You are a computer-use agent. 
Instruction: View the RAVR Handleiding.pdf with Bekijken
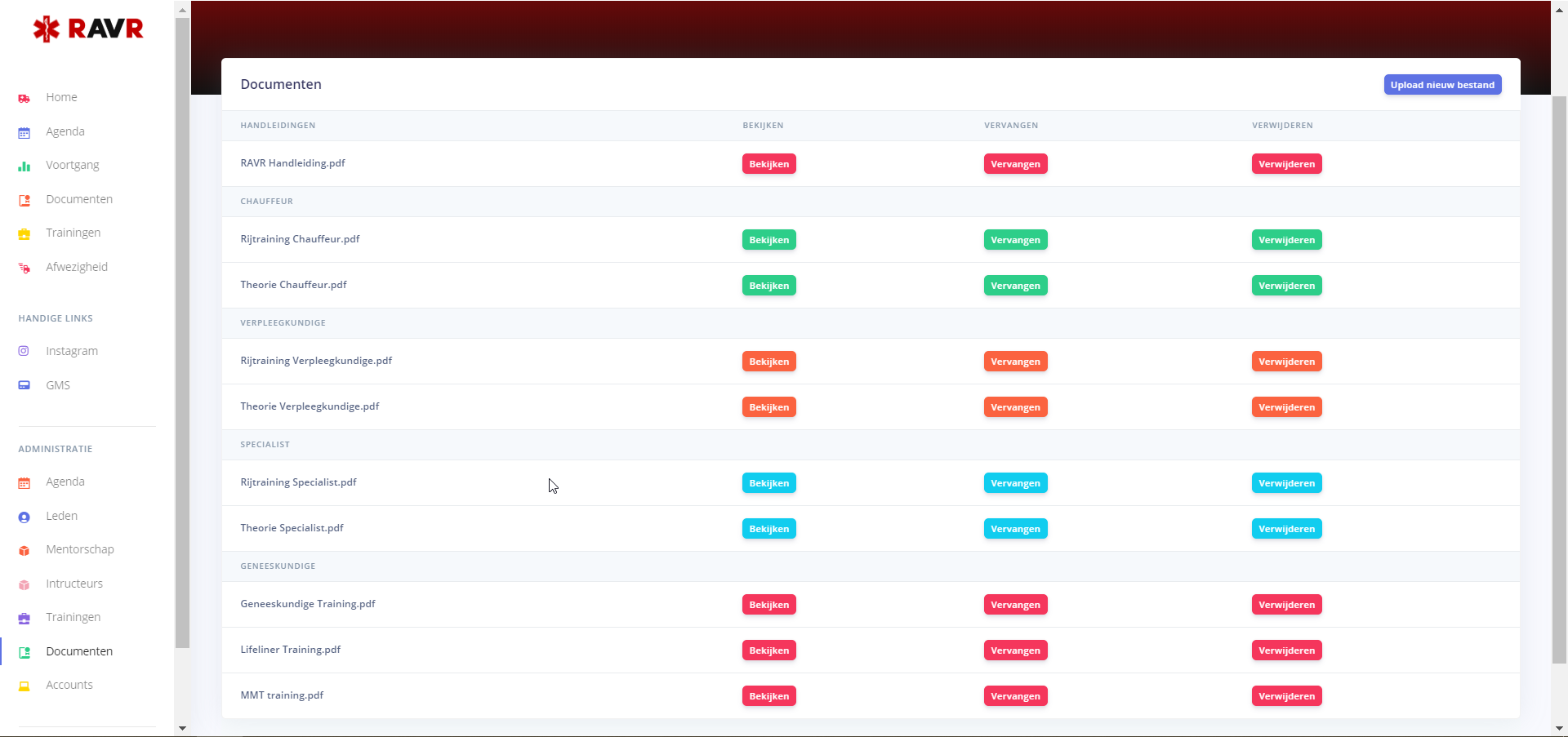pos(768,164)
